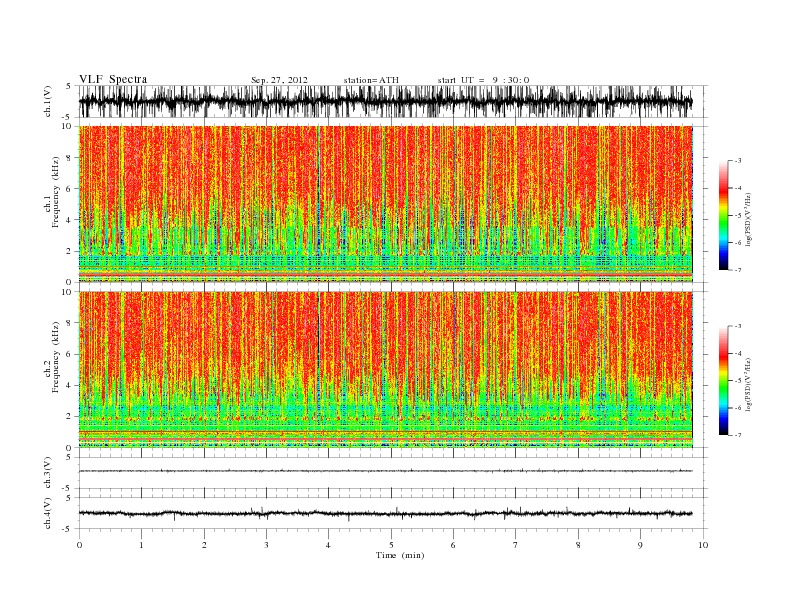Click the ch.3(V) waveform trace
The image size is (792, 612).
(x=386, y=471)
